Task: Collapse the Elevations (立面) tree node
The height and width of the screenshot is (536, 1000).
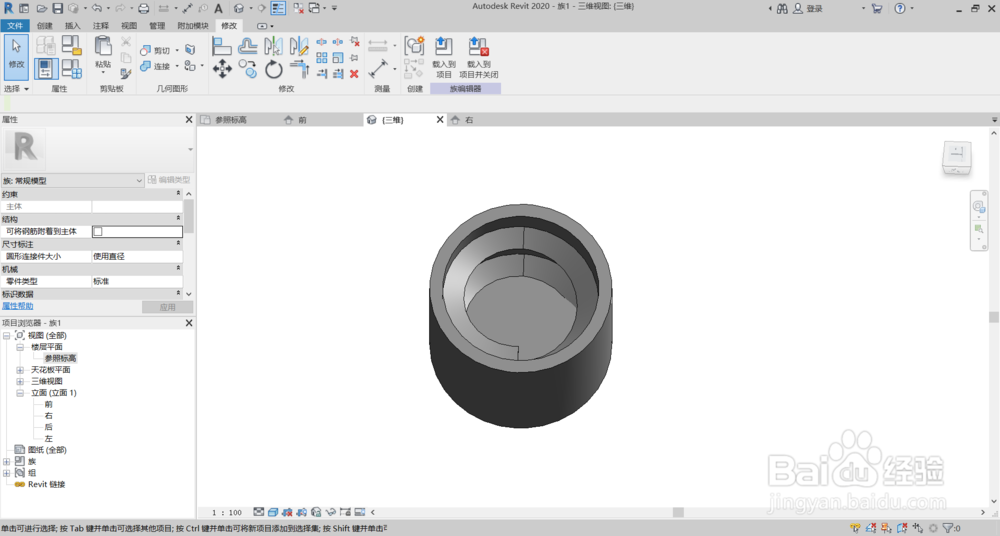Action: coord(20,393)
